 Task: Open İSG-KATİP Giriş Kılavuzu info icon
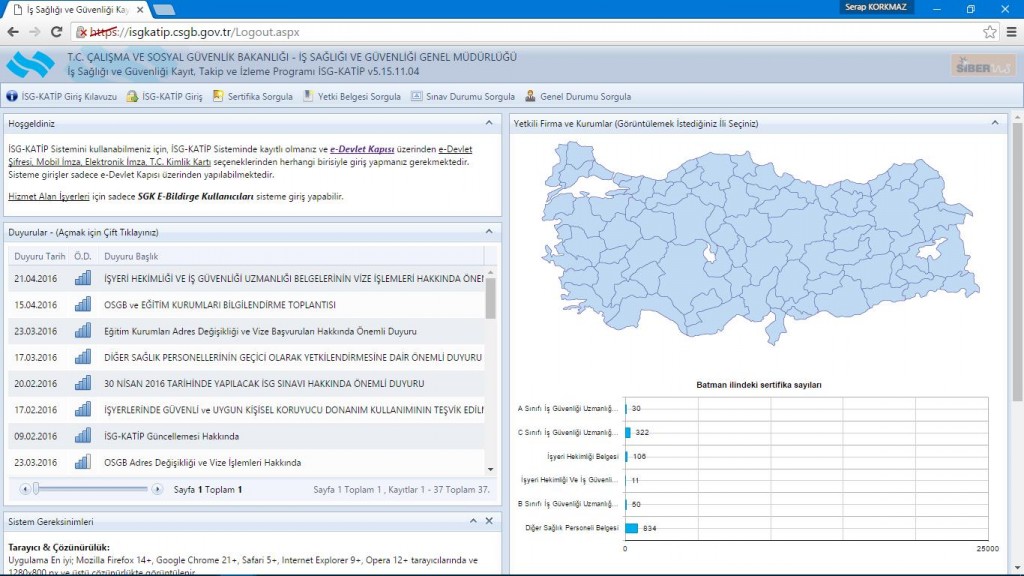click(x=12, y=96)
